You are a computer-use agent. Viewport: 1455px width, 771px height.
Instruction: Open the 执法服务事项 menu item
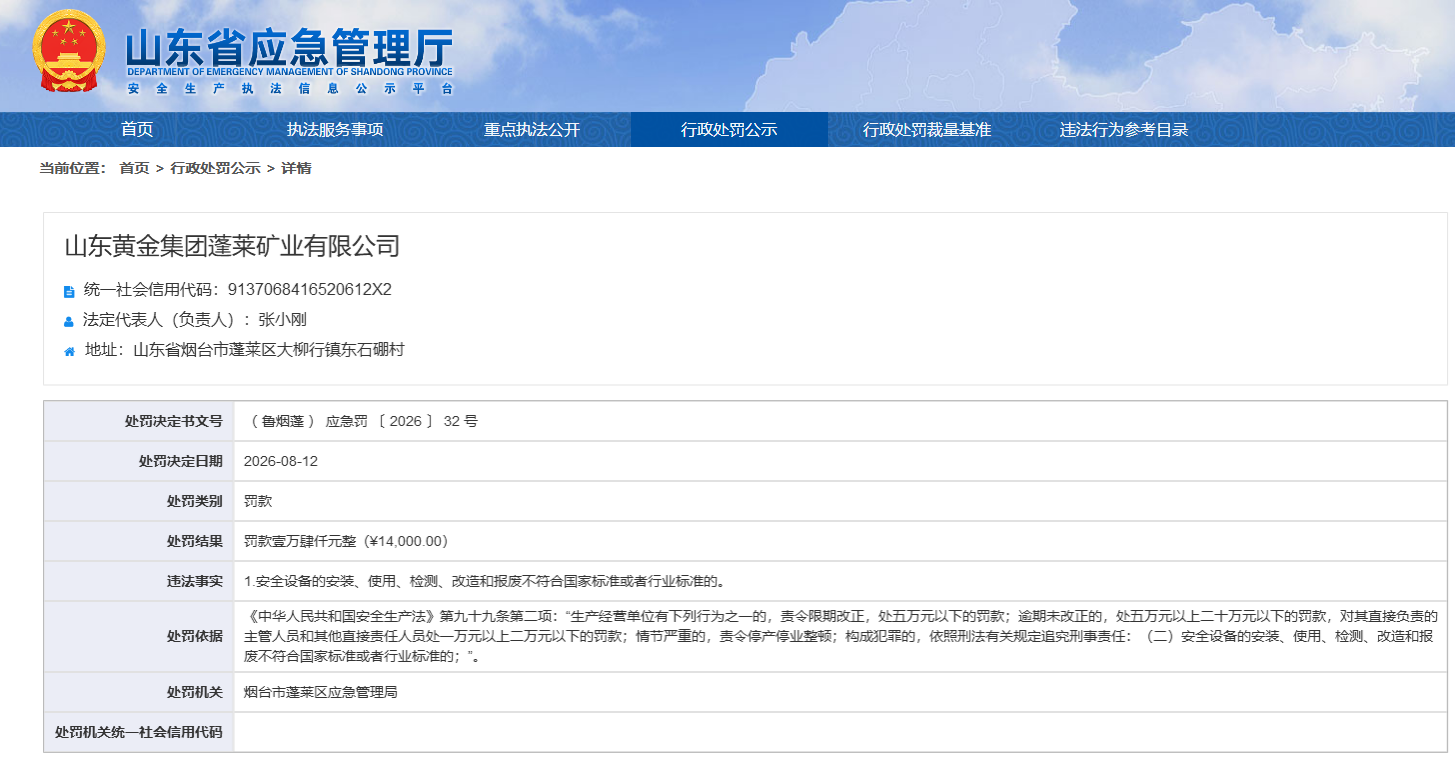pos(335,129)
